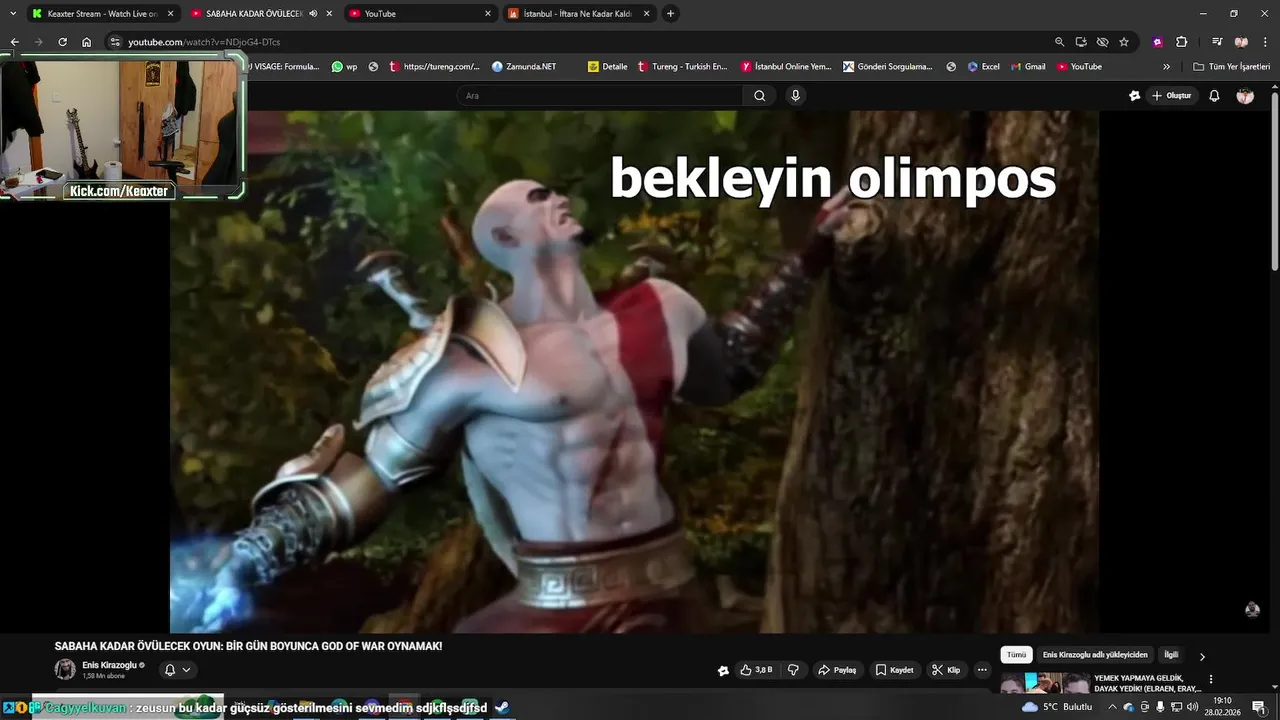1280x720 pixels.
Task: Click the purple extension icon in toolbar
Action: click(1158, 42)
